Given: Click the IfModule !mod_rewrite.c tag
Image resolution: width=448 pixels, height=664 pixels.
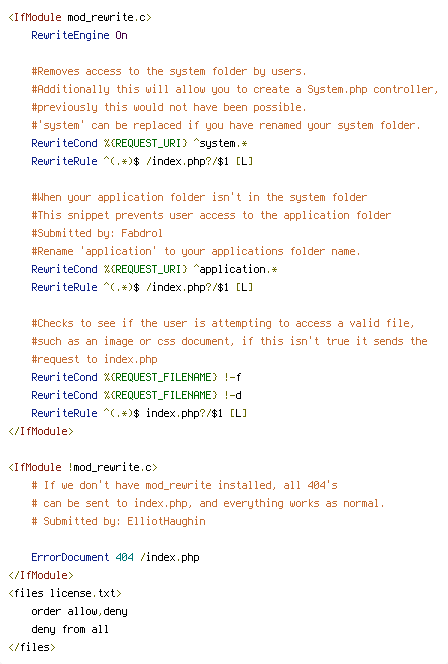Looking at the screenshot, I should coord(83,467).
